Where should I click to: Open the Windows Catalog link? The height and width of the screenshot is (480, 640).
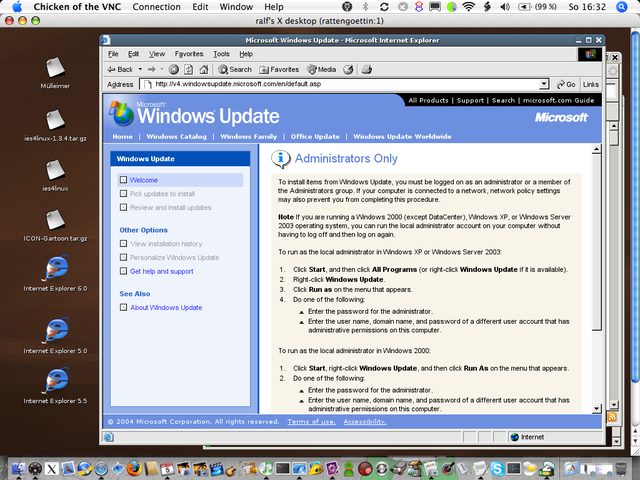pyautogui.click(x=176, y=136)
